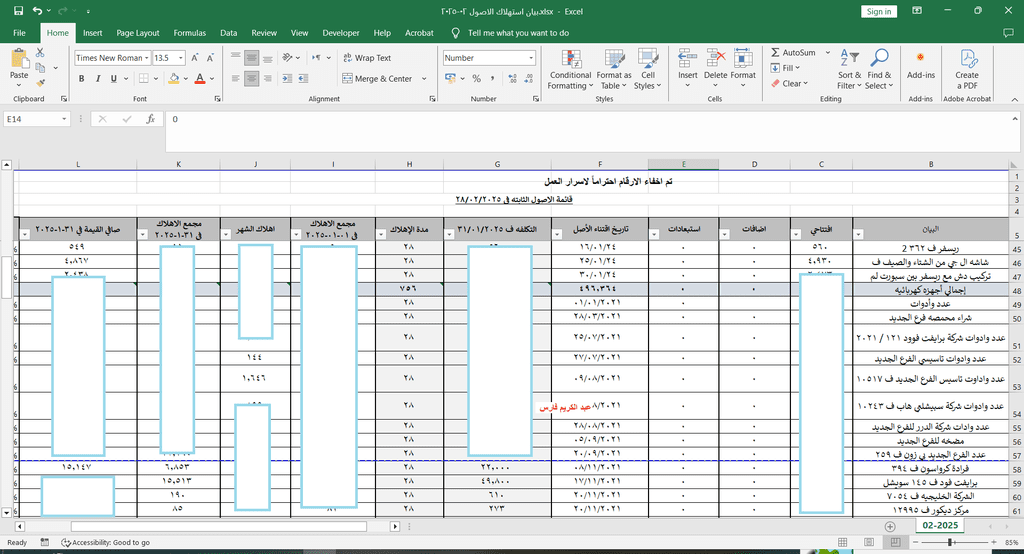Switch to Normal view in status bar
Screen dimensions: 1024x554
842,542
